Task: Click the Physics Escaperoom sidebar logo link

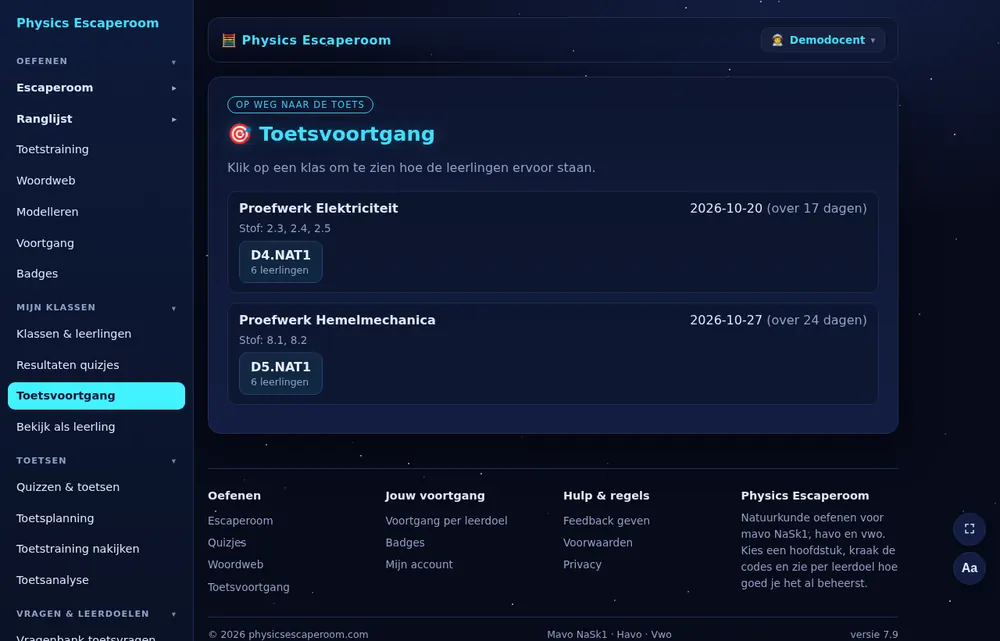Action: (87, 23)
